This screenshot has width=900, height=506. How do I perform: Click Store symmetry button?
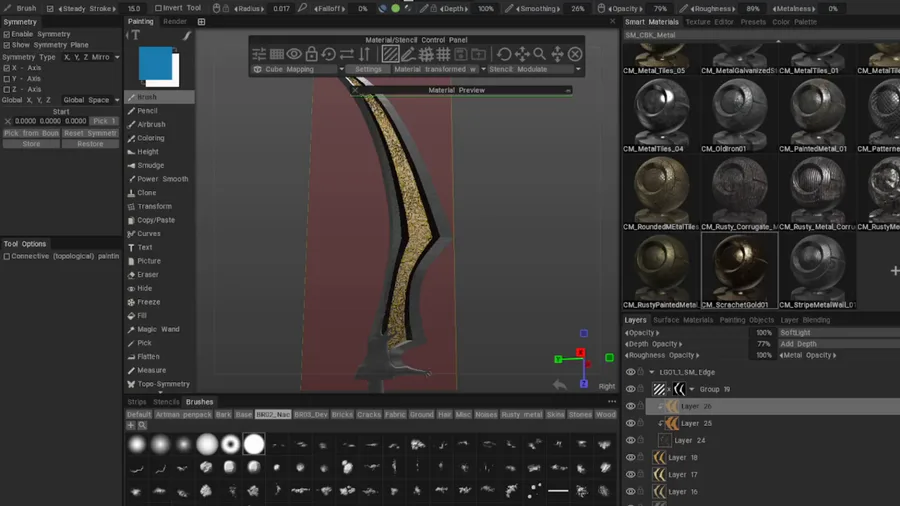click(x=31, y=144)
